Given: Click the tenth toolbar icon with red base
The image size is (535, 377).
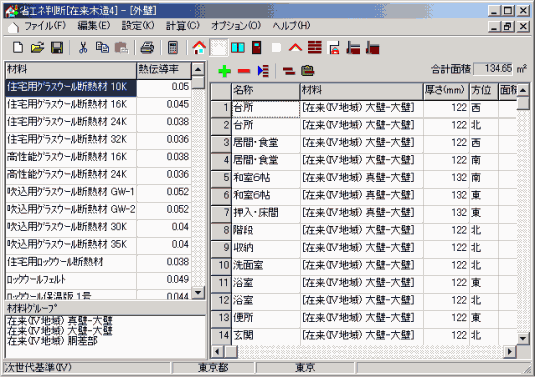Looking at the screenshot, I should (334, 47).
